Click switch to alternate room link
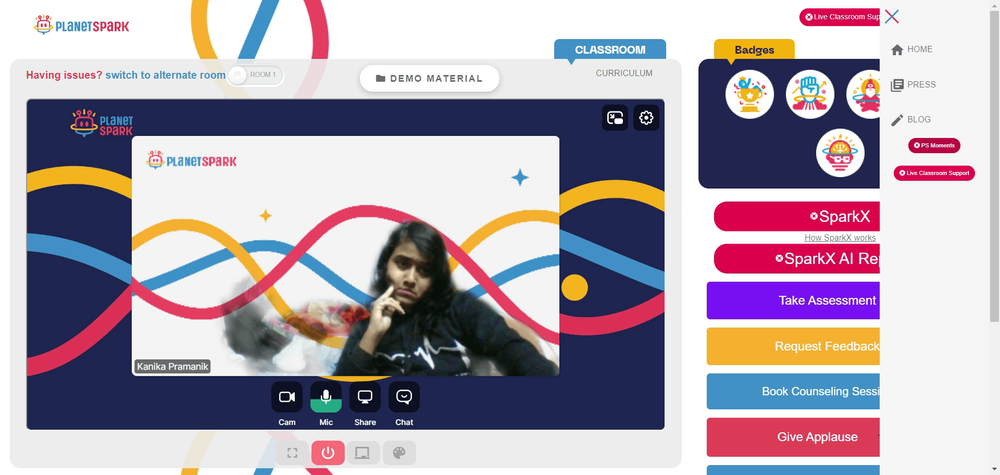 [165, 75]
